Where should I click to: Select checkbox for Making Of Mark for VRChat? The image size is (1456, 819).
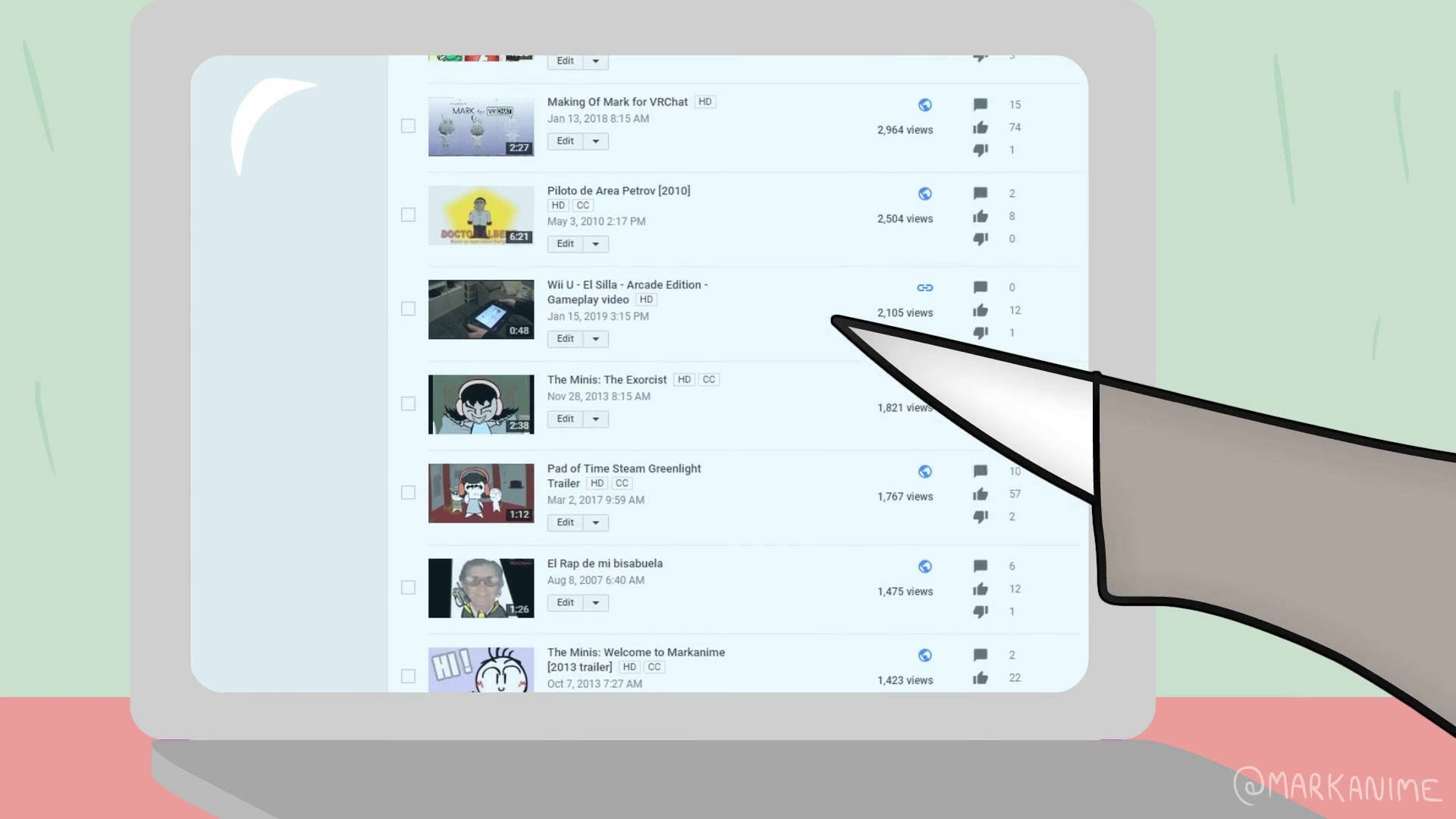(408, 126)
